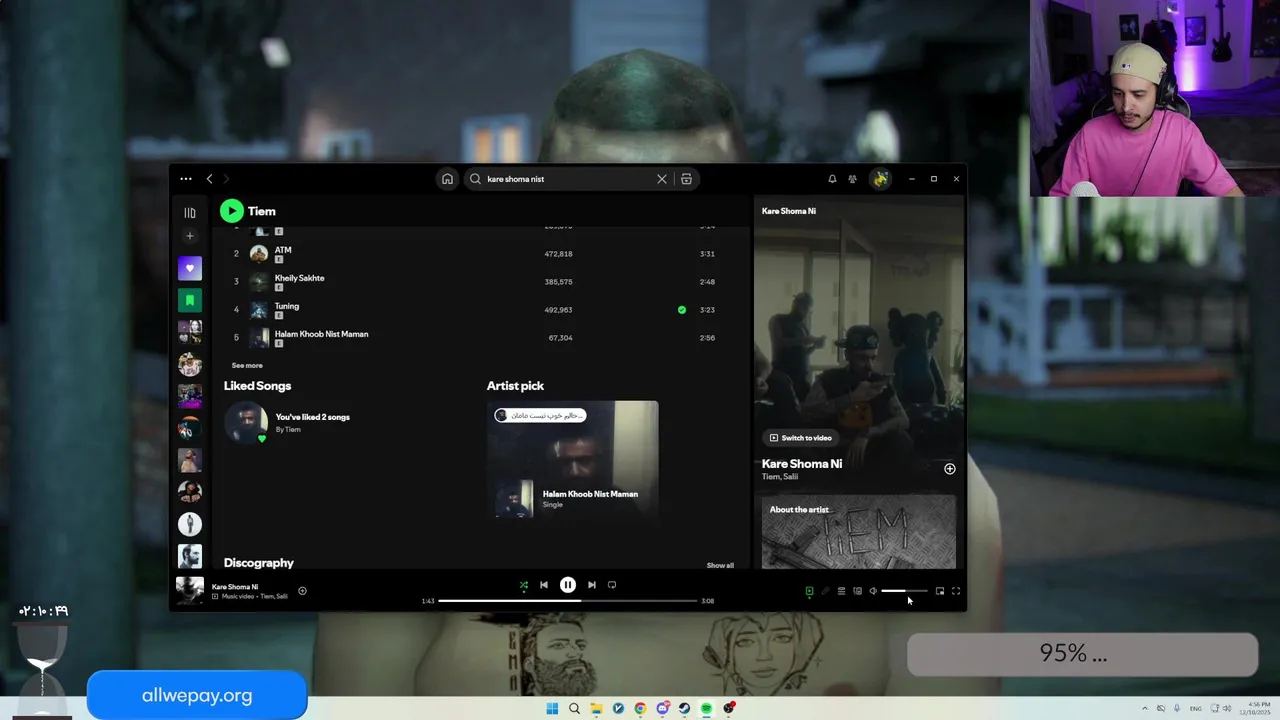The image size is (1280, 720).
Task: Open the user profile avatar menu
Action: (x=880, y=179)
